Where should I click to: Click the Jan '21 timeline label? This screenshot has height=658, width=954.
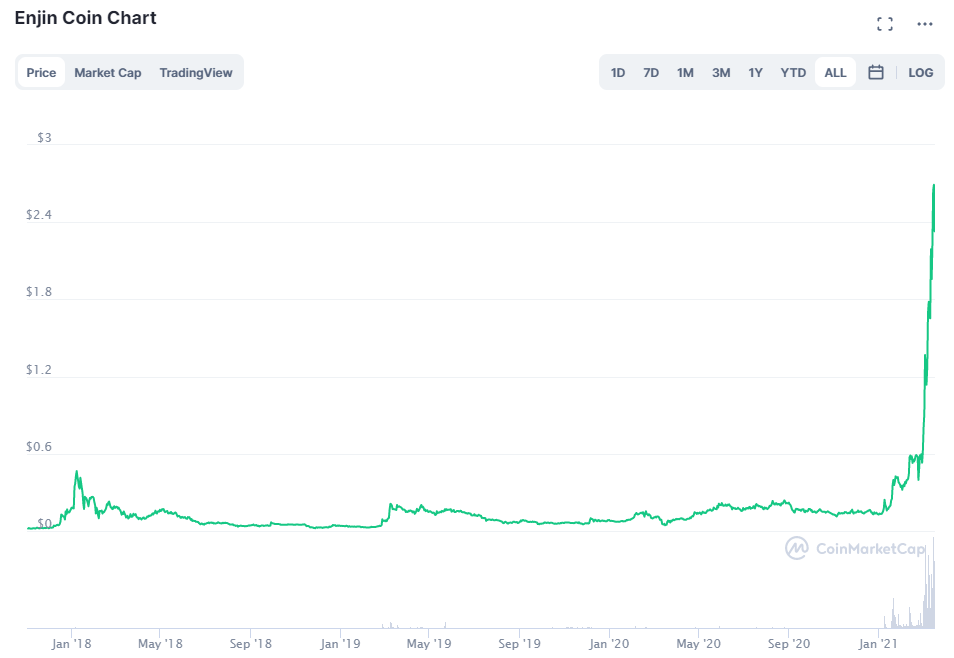pyautogui.click(x=878, y=644)
